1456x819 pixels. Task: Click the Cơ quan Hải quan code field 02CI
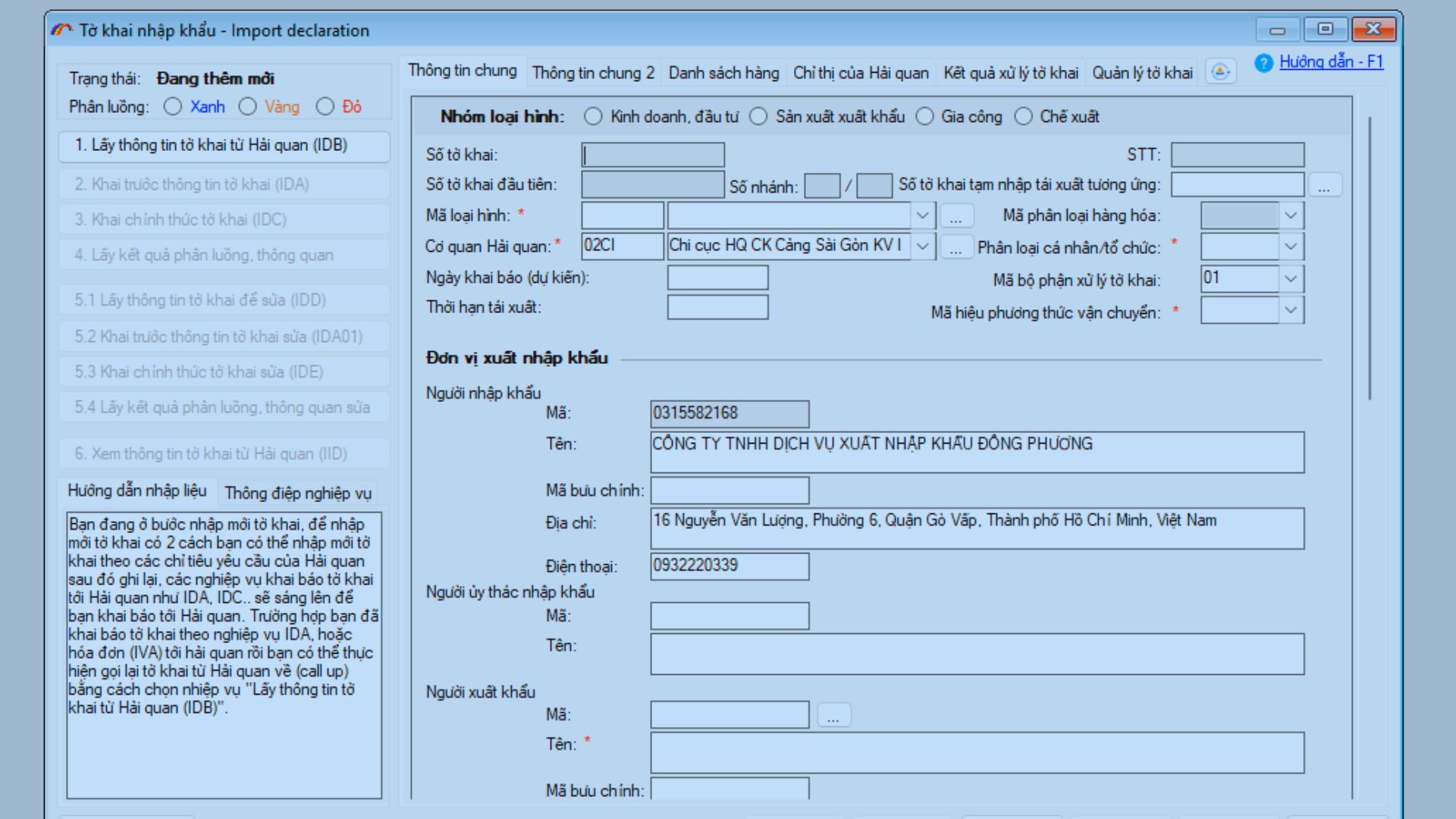623,246
